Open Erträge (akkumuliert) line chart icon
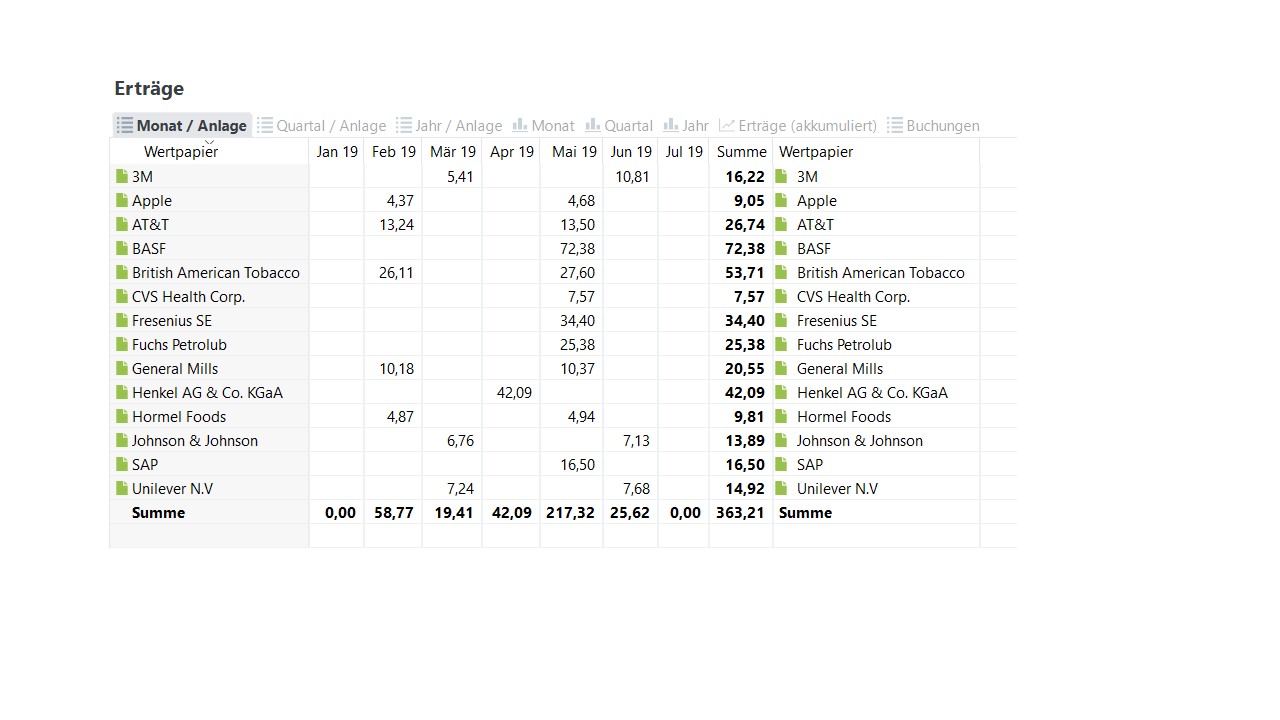Image resolution: width=1280 pixels, height=720 pixels. click(x=727, y=125)
